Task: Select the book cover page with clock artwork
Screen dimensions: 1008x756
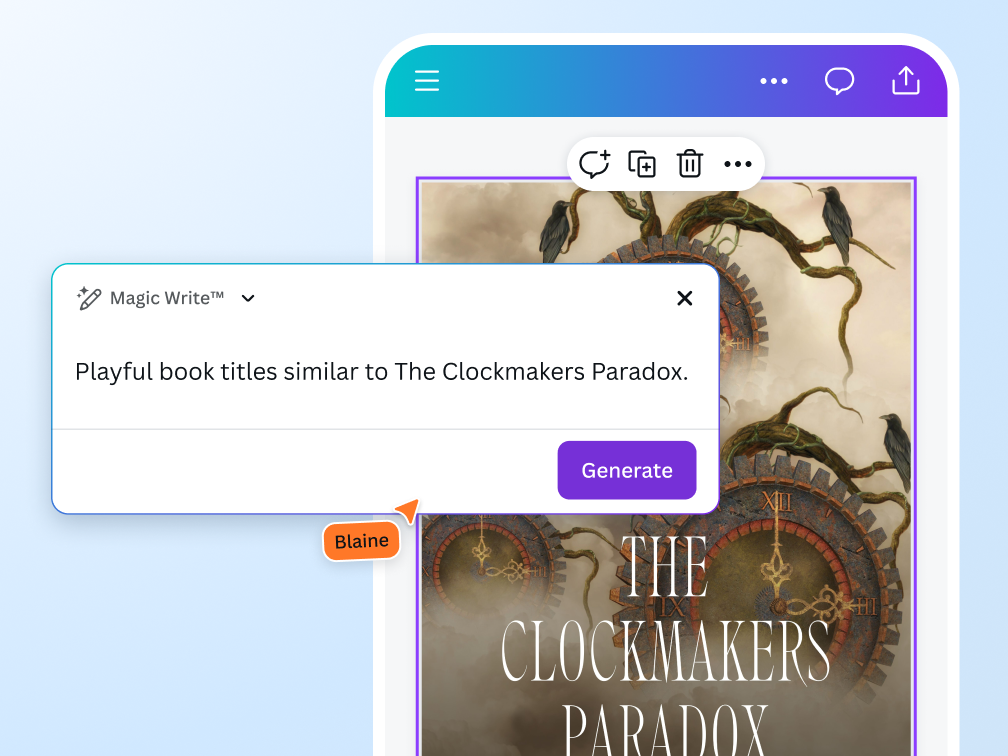Action: (665, 467)
